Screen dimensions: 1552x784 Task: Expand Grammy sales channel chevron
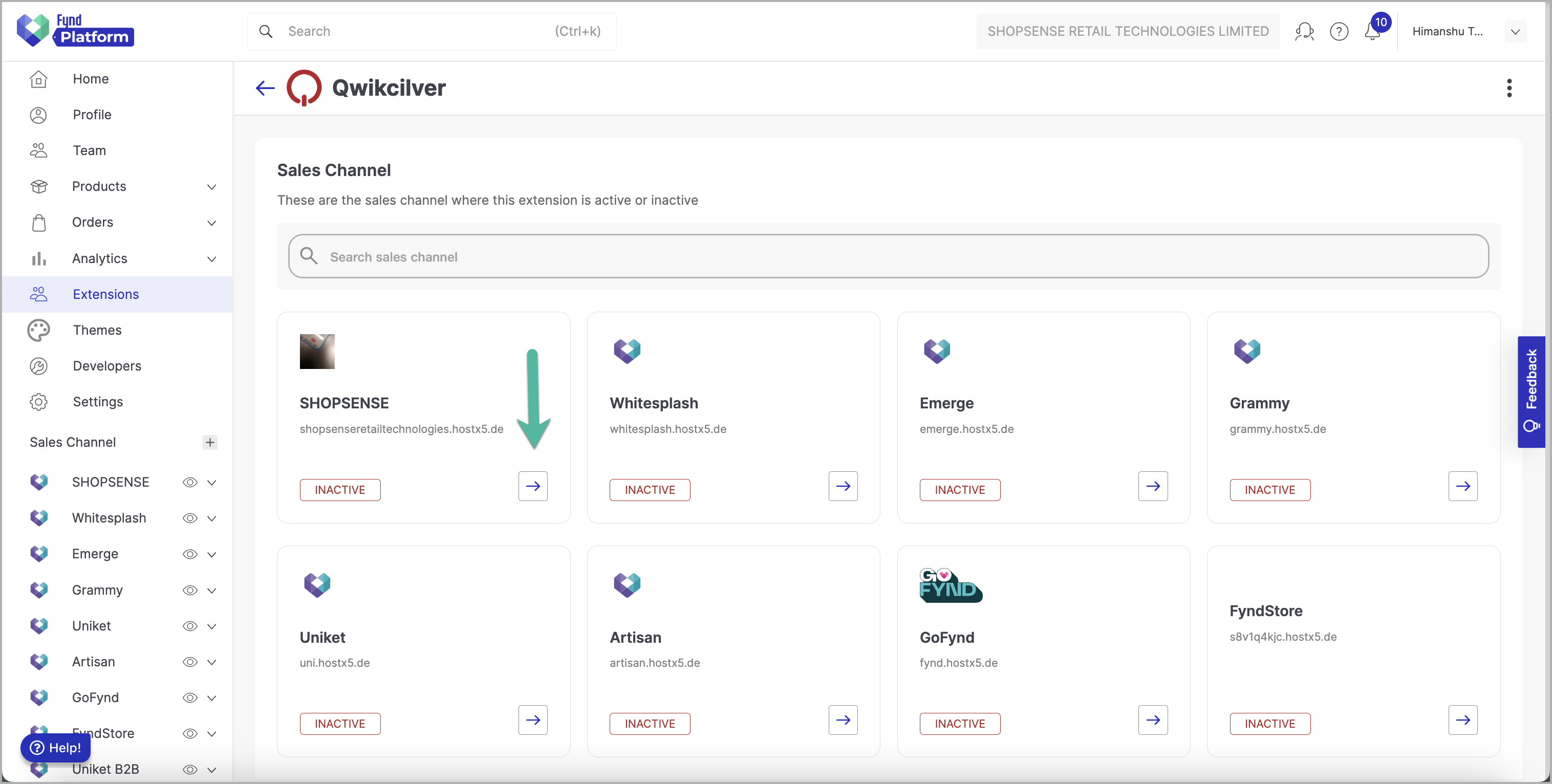tap(211, 590)
